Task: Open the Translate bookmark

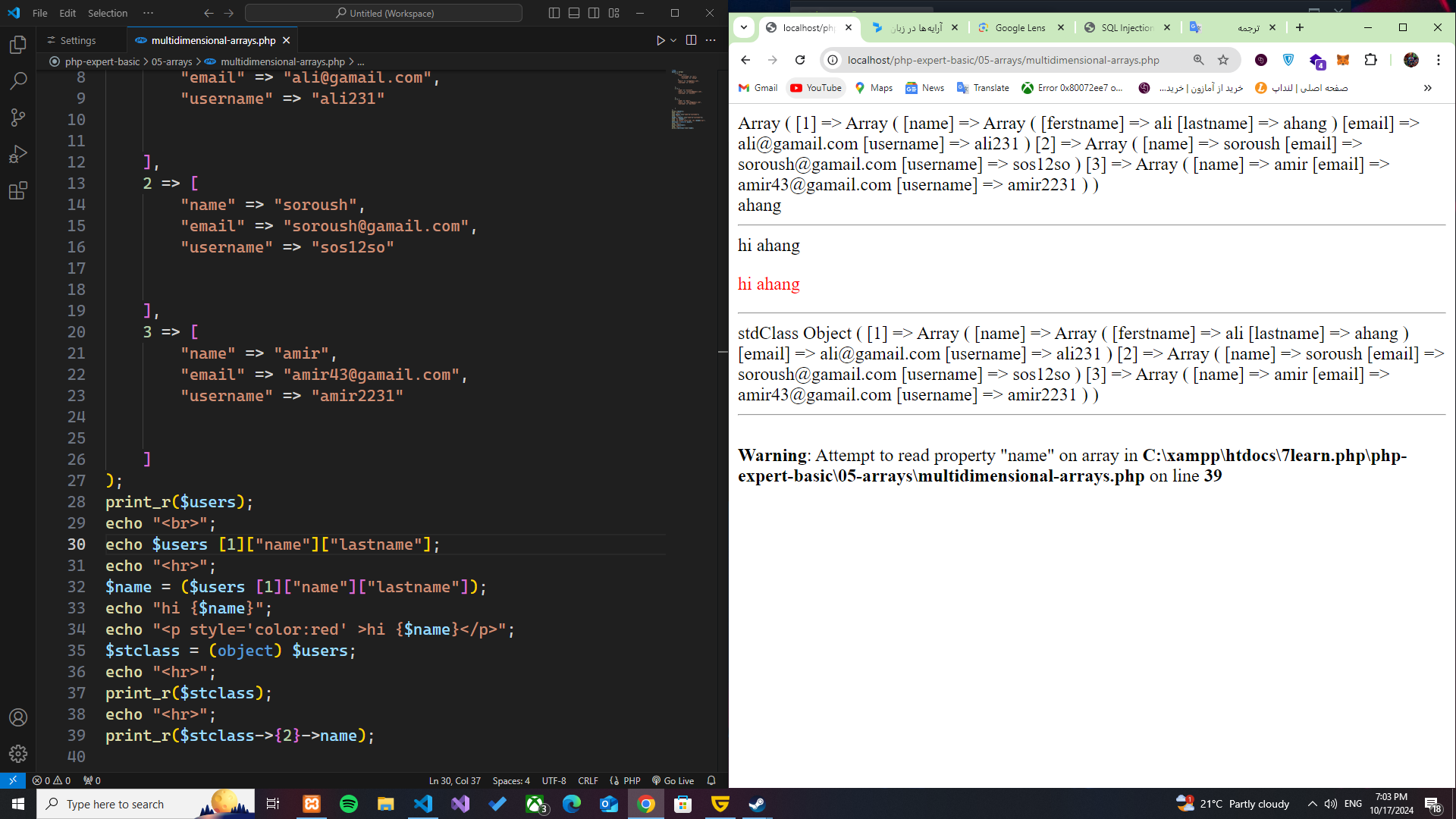Action: (x=983, y=88)
